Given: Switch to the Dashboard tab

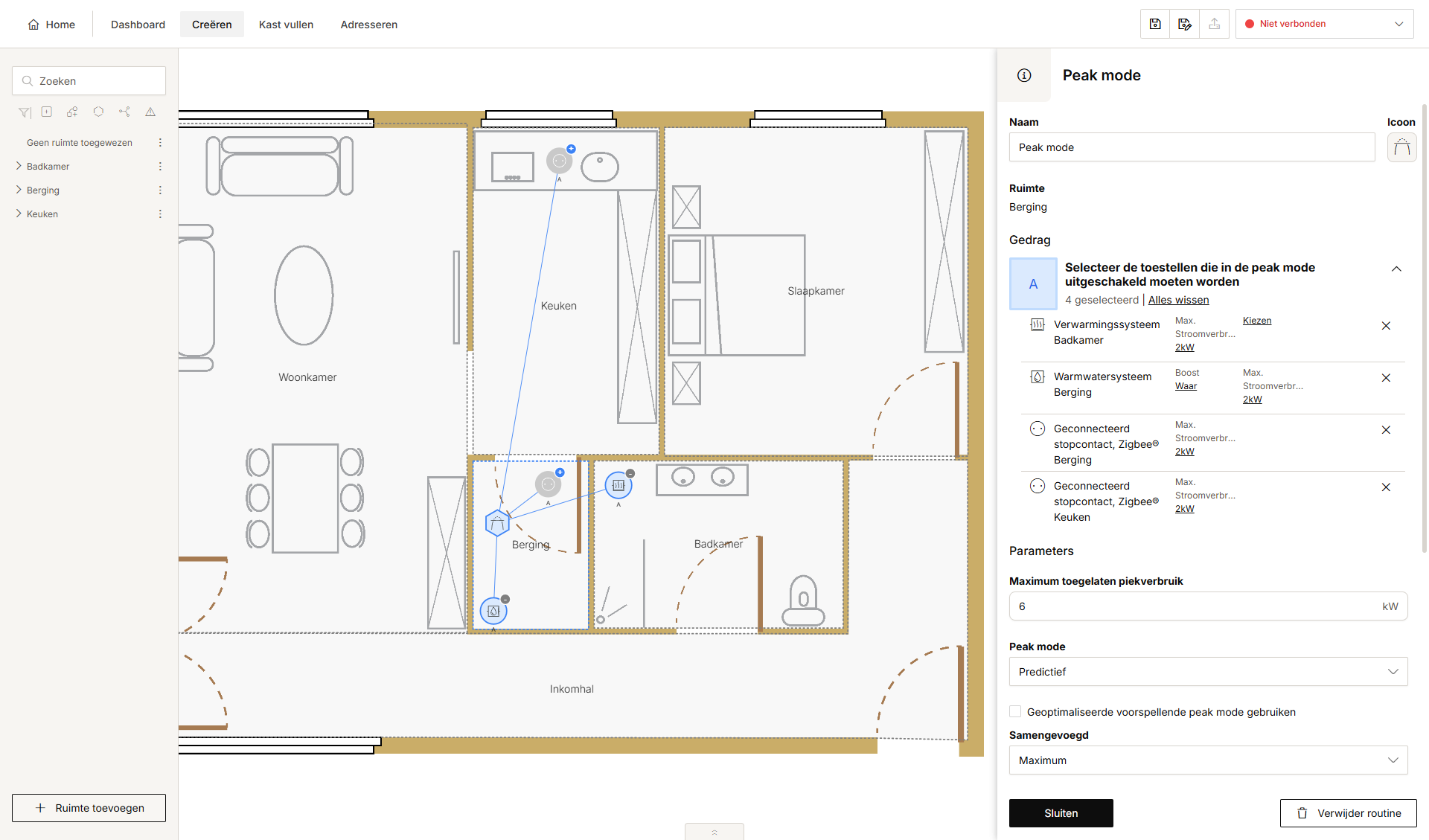Looking at the screenshot, I should 138,25.
